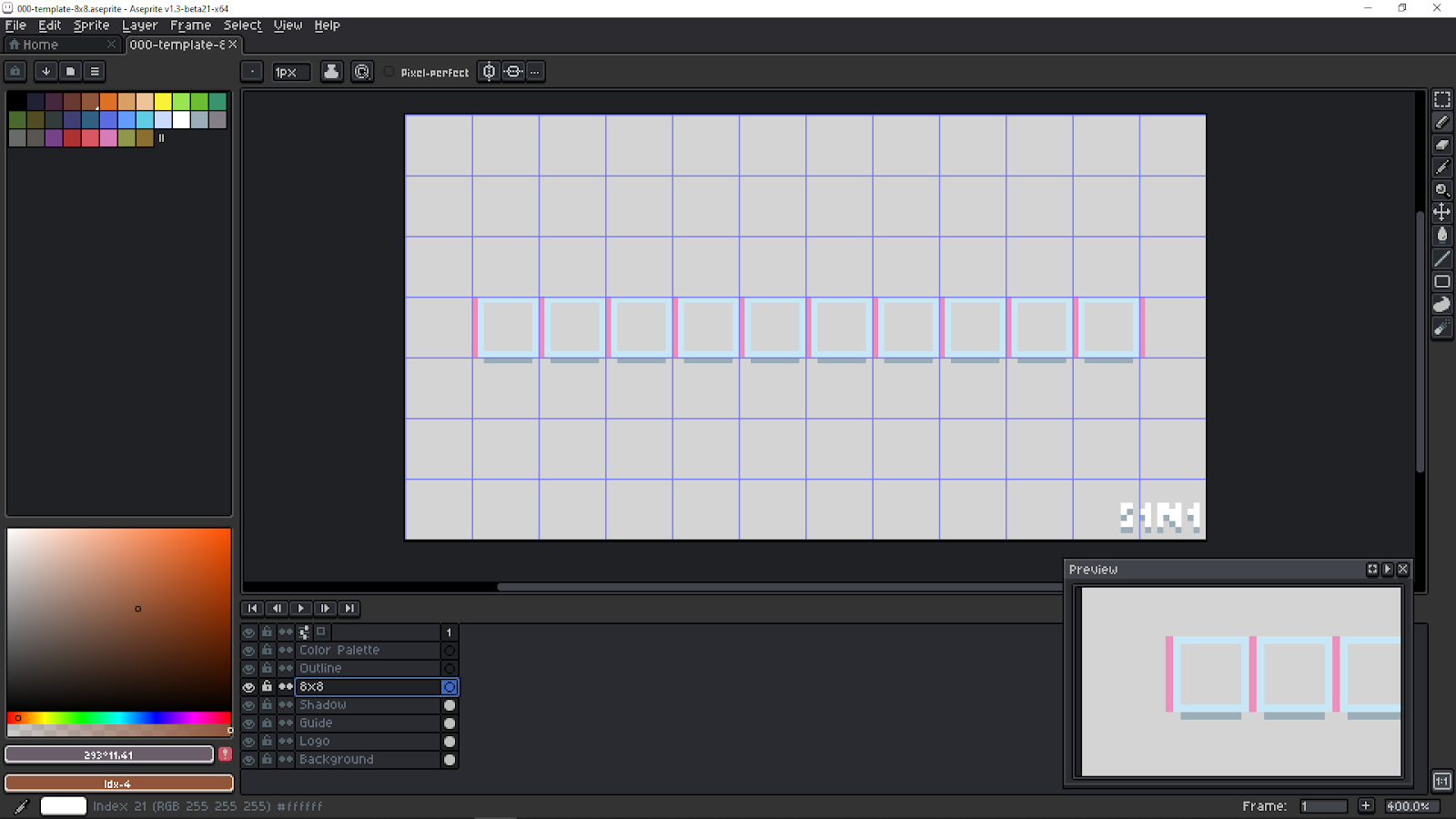
Task: Click the vertical symmetry icon
Action: [x=490, y=72]
